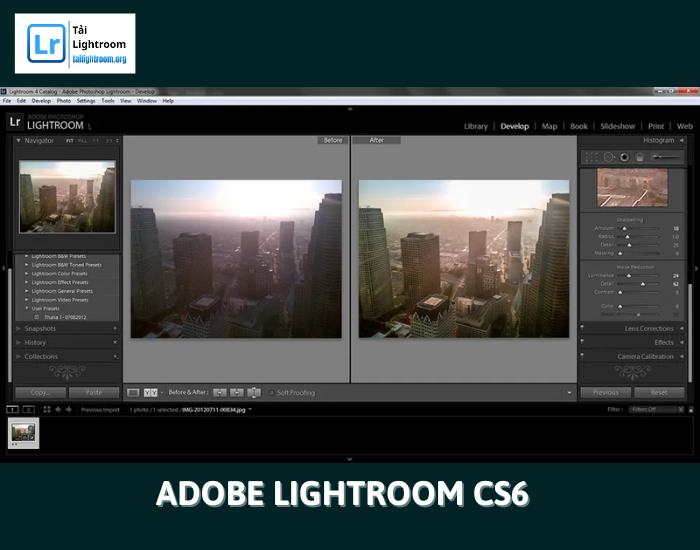This screenshot has height=550, width=700.
Task: Select the Spot Removal tool icon
Action: 607,157
